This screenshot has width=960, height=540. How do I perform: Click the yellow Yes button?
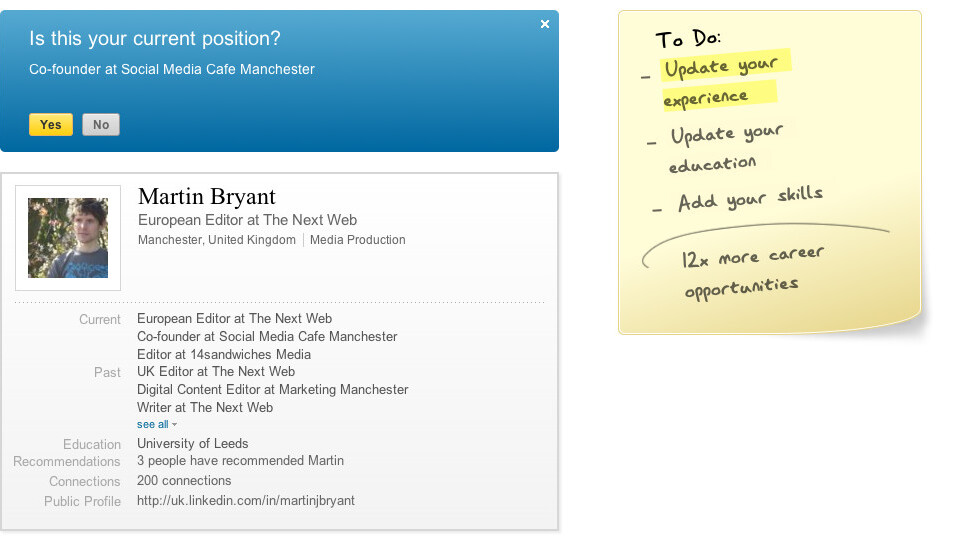pyautogui.click(x=51, y=125)
